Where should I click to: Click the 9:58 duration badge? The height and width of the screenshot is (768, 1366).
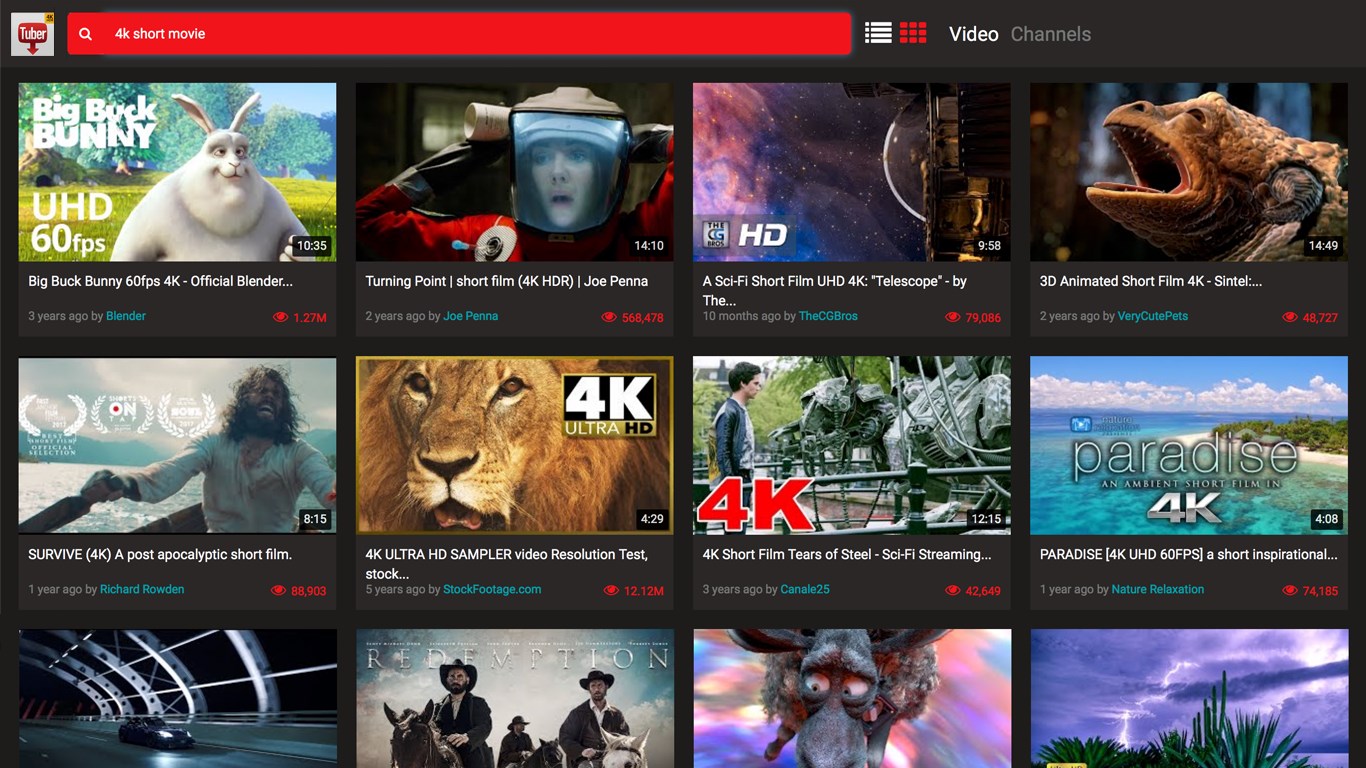[x=989, y=245]
